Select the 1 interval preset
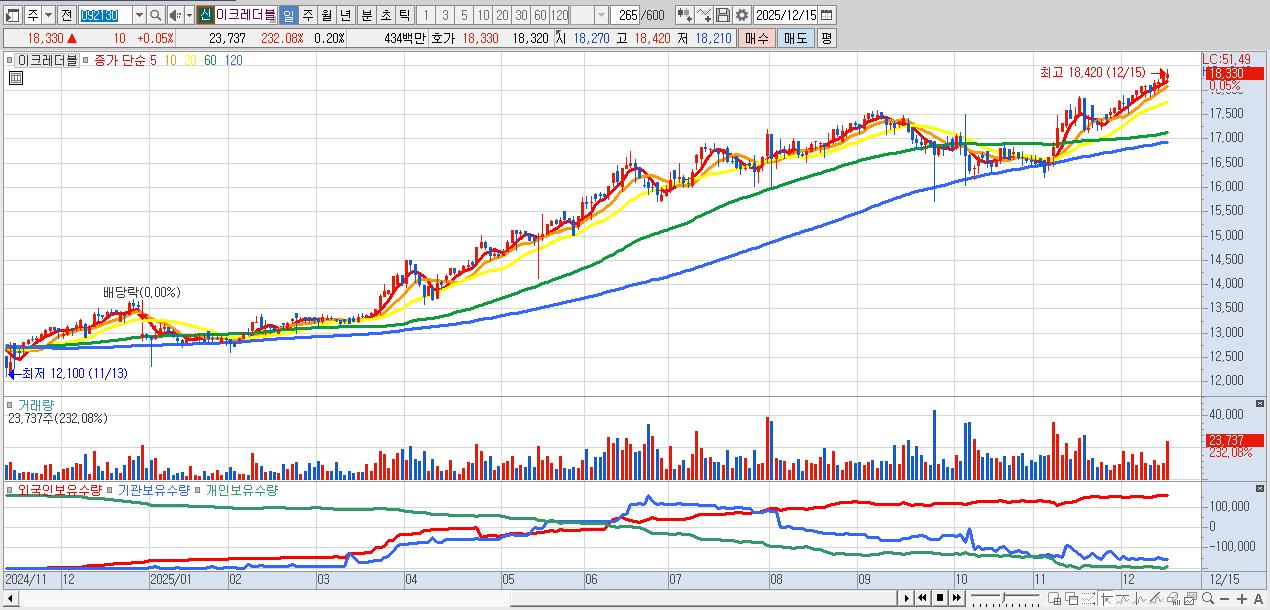This screenshot has height=610, width=1270. [x=426, y=15]
